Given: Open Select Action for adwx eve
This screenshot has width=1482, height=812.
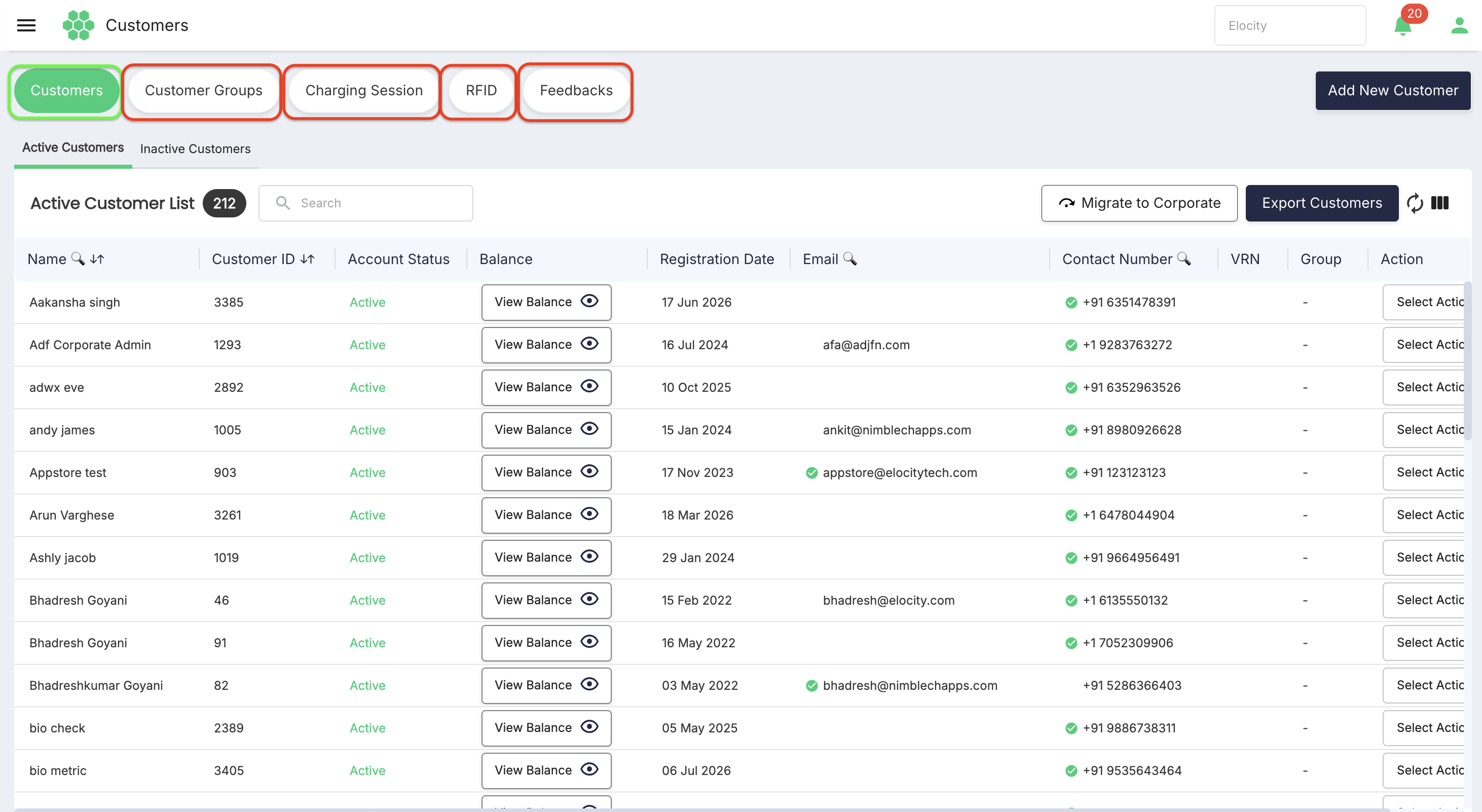Looking at the screenshot, I should [x=1423, y=387].
